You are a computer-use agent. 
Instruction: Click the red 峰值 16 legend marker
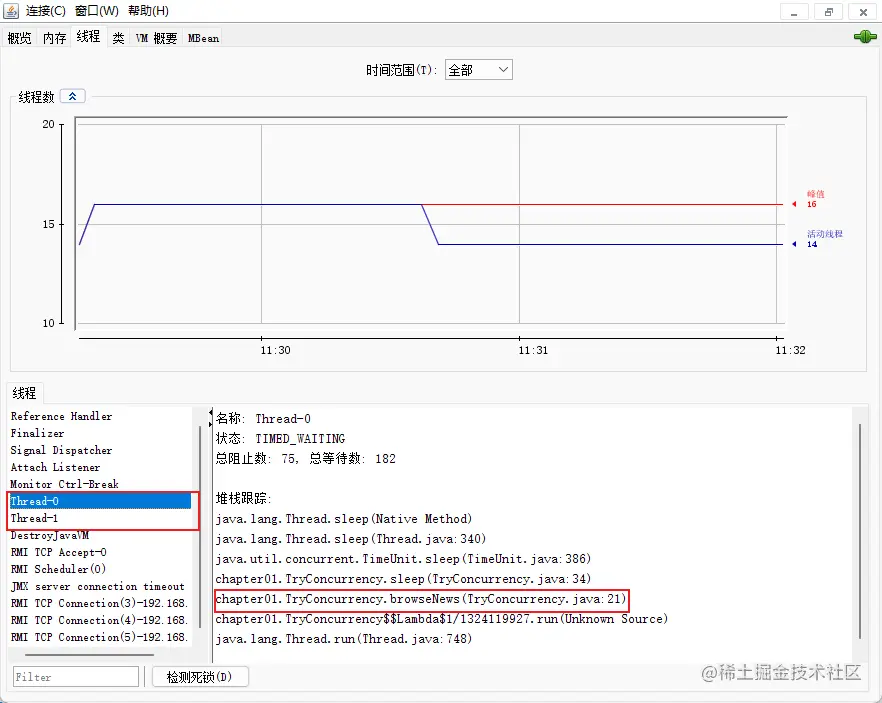(x=794, y=204)
